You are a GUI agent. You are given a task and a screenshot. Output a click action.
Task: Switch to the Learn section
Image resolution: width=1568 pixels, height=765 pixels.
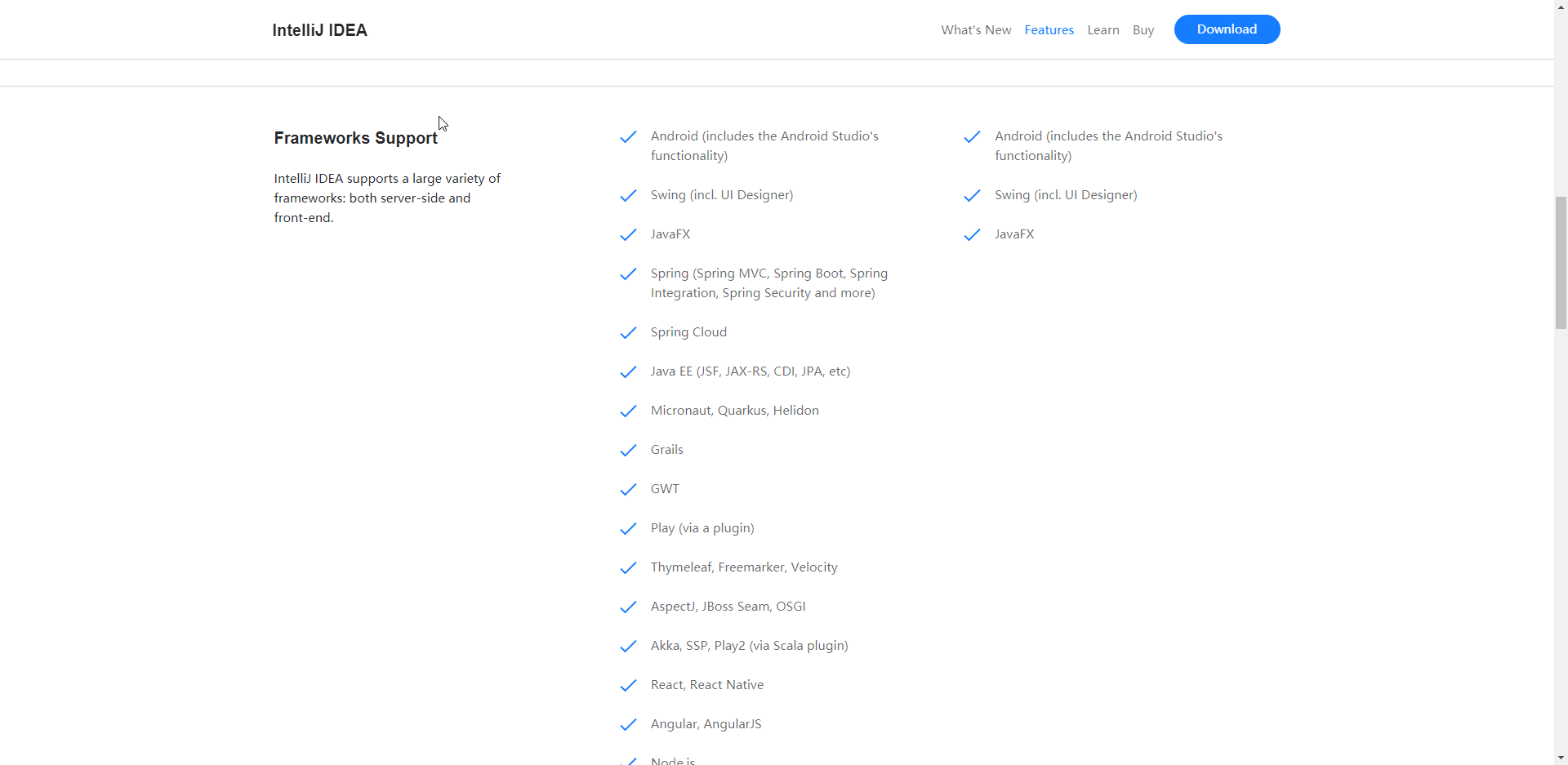[x=1102, y=30]
